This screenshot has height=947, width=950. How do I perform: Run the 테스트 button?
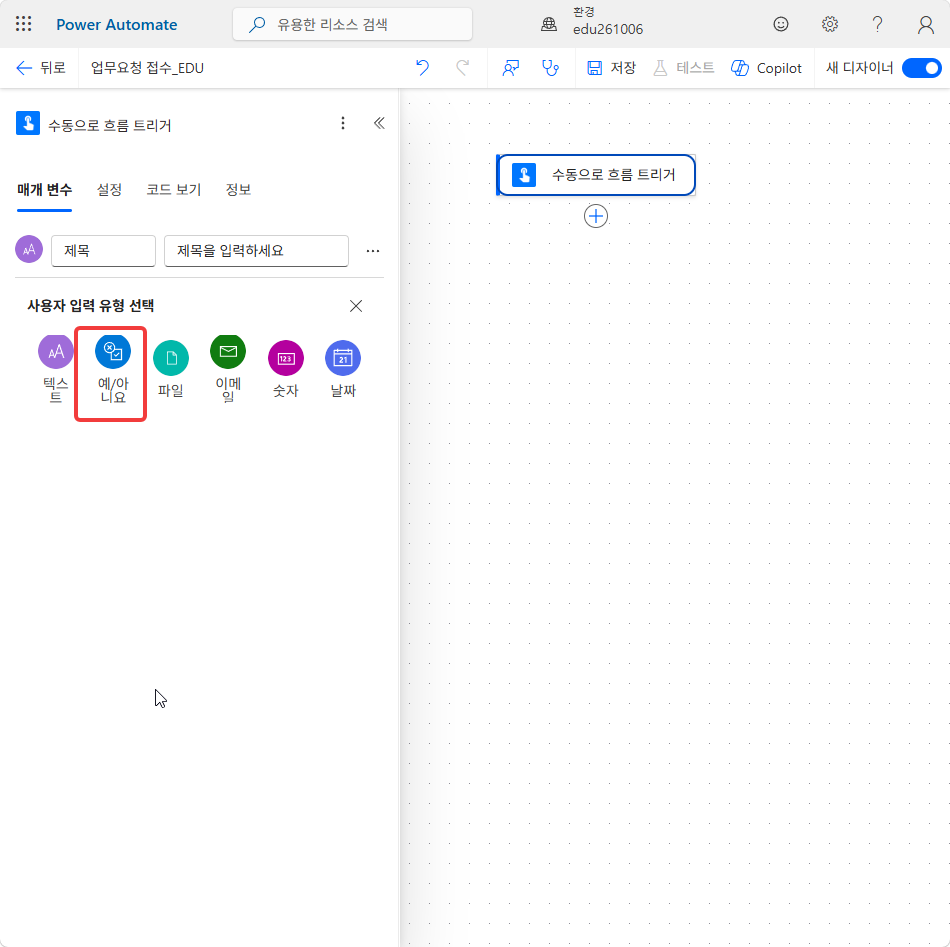(684, 68)
